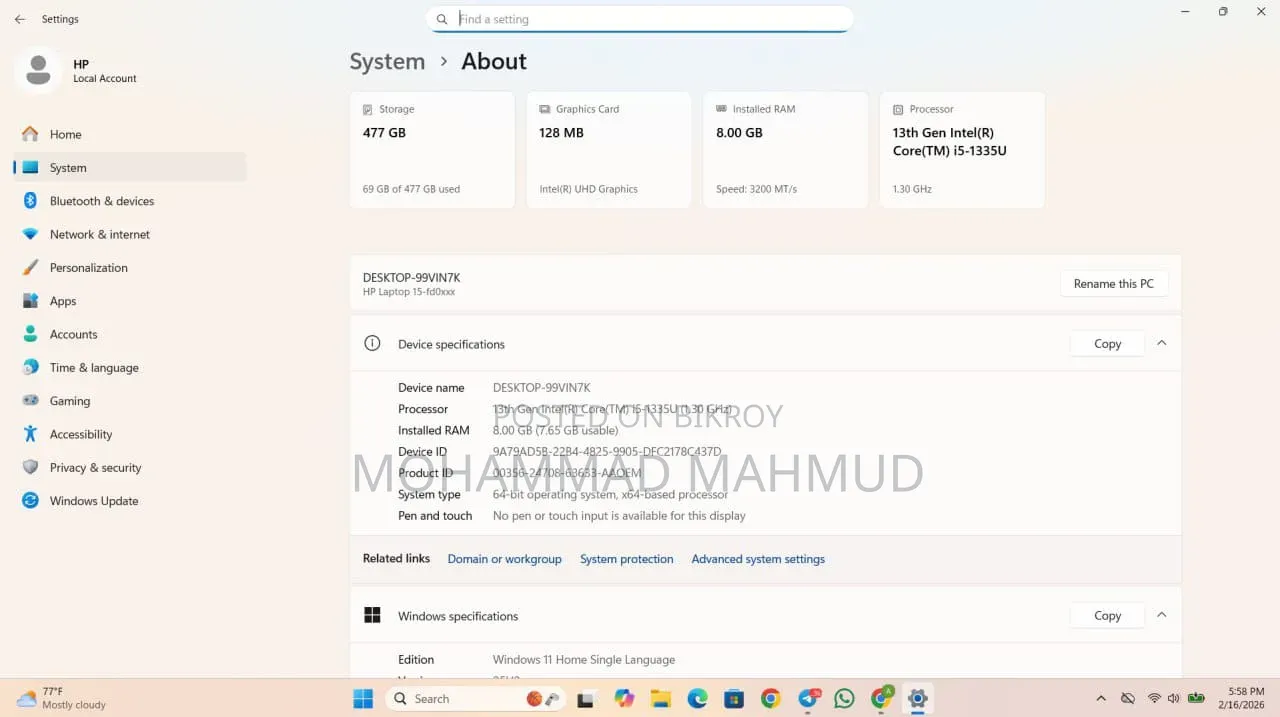This screenshot has width=1280, height=717.
Task: Click the Windows specifications logo icon
Action: tap(372, 616)
